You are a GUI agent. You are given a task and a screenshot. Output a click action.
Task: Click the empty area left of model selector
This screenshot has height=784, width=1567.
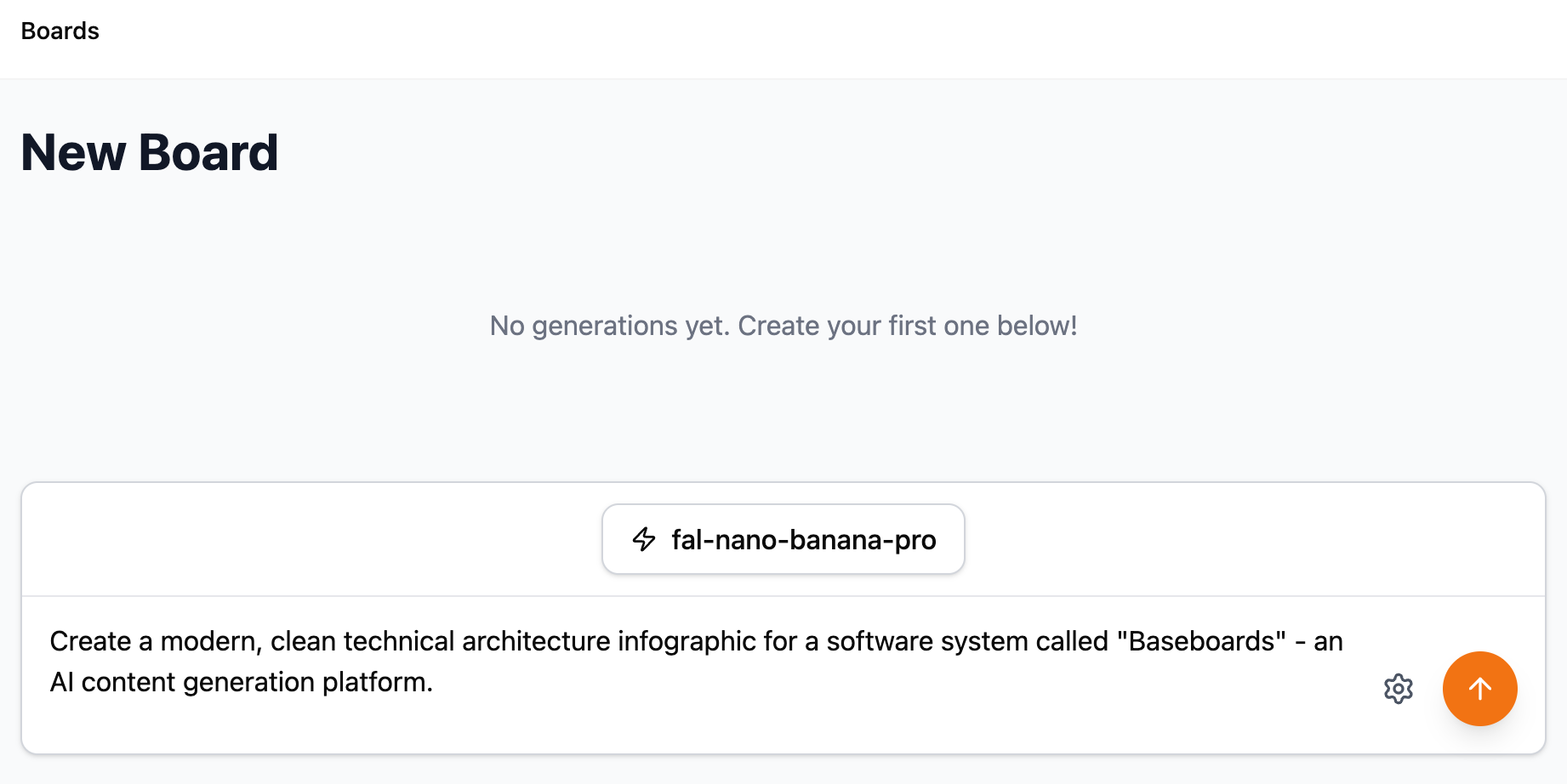(306, 539)
